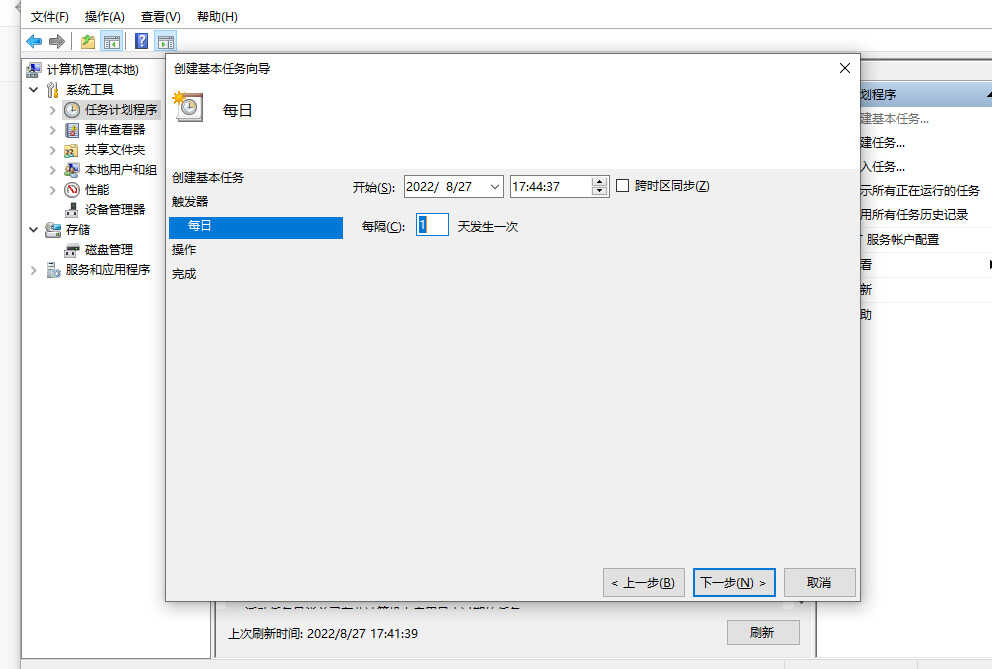This screenshot has width=992, height=669.
Task: Click the 磁盘管理 disk icon
Action: (x=72, y=250)
